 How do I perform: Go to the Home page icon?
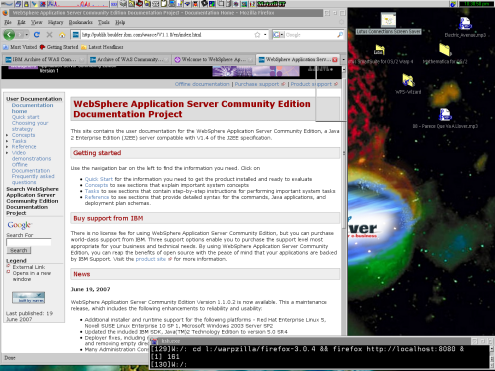coord(62,35)
